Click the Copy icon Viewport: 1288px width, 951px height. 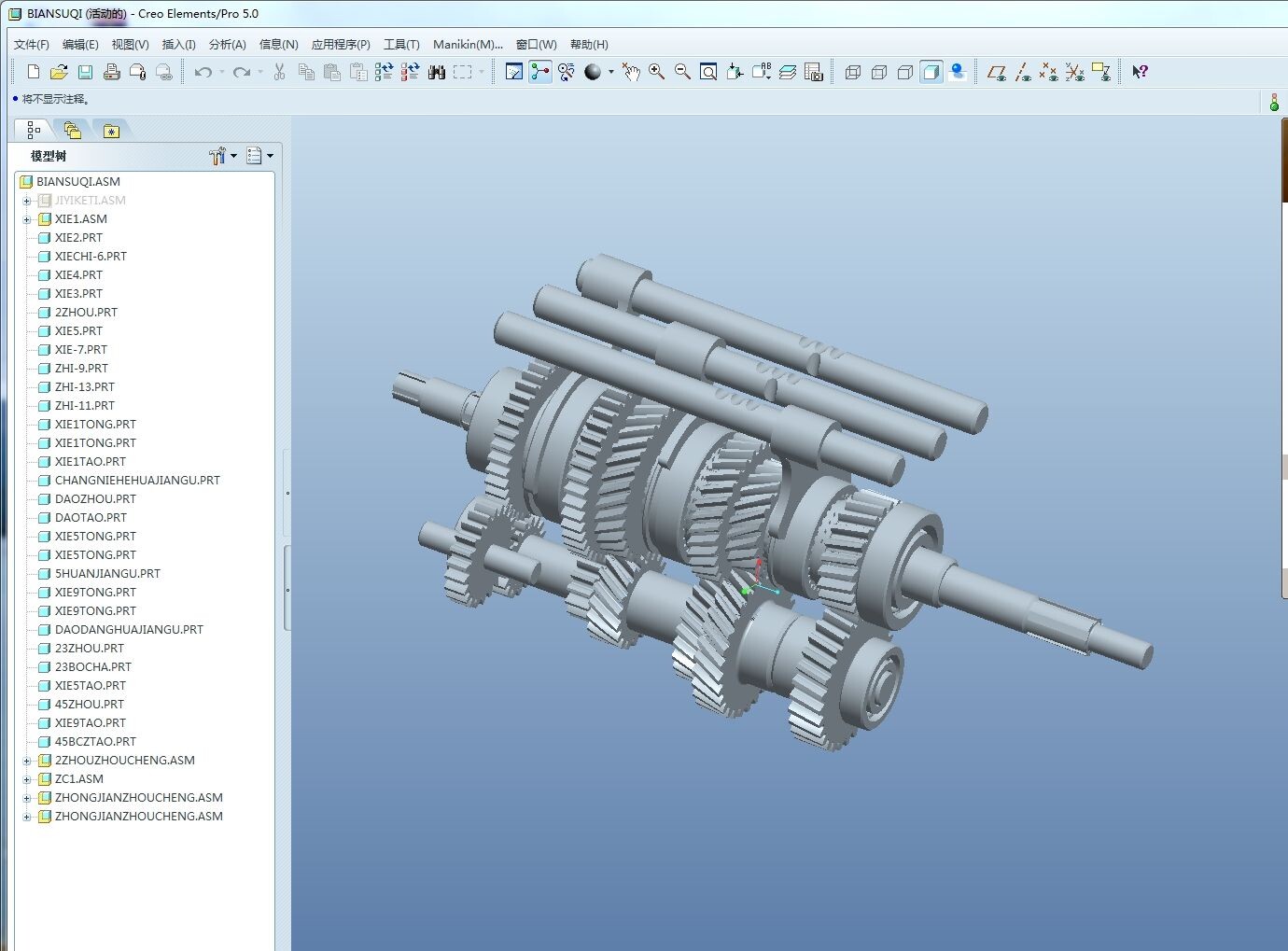[306, 72]
